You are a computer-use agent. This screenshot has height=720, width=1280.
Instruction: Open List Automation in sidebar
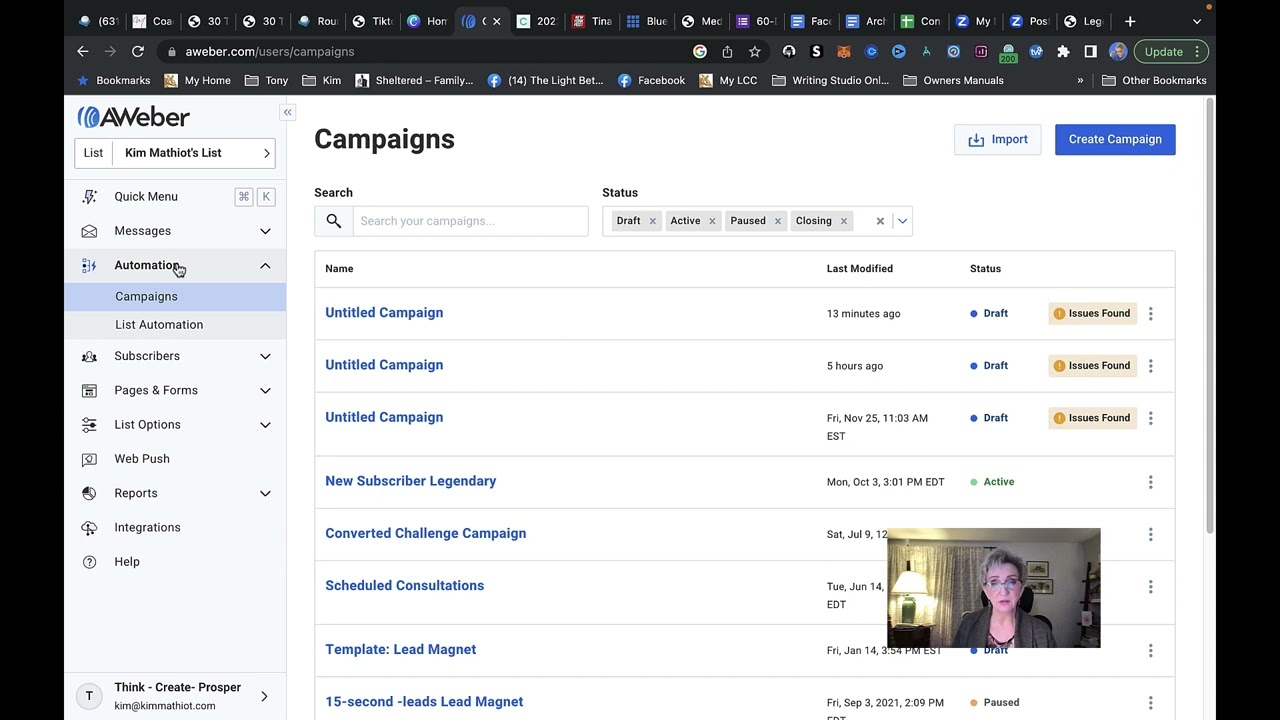click(x=159, y=324)
